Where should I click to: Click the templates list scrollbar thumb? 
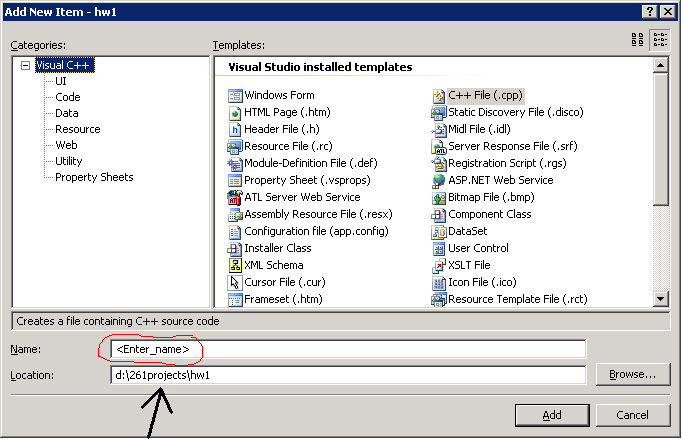660,139
